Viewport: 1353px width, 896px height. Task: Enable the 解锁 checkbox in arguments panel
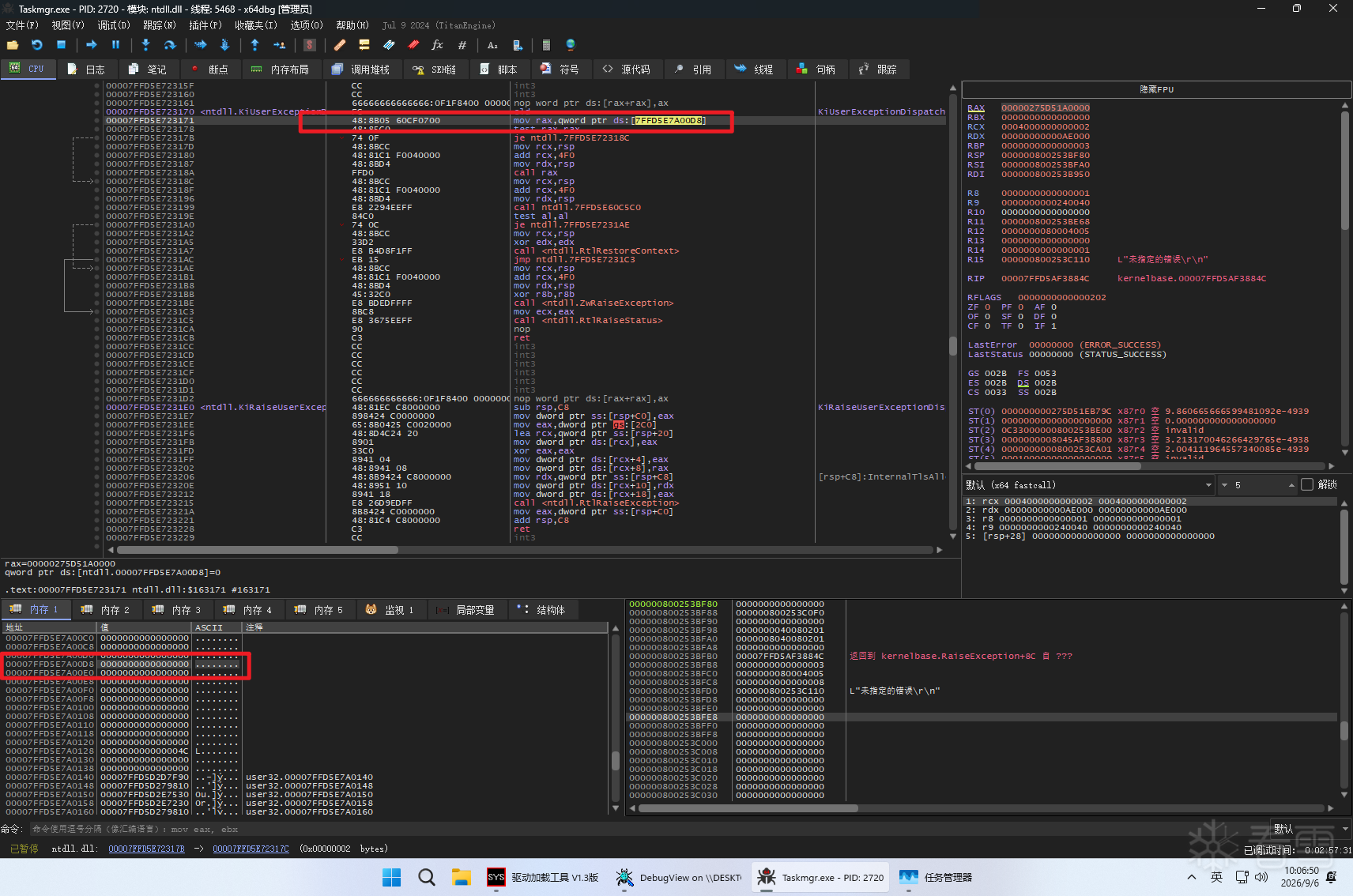[1307, 484]
